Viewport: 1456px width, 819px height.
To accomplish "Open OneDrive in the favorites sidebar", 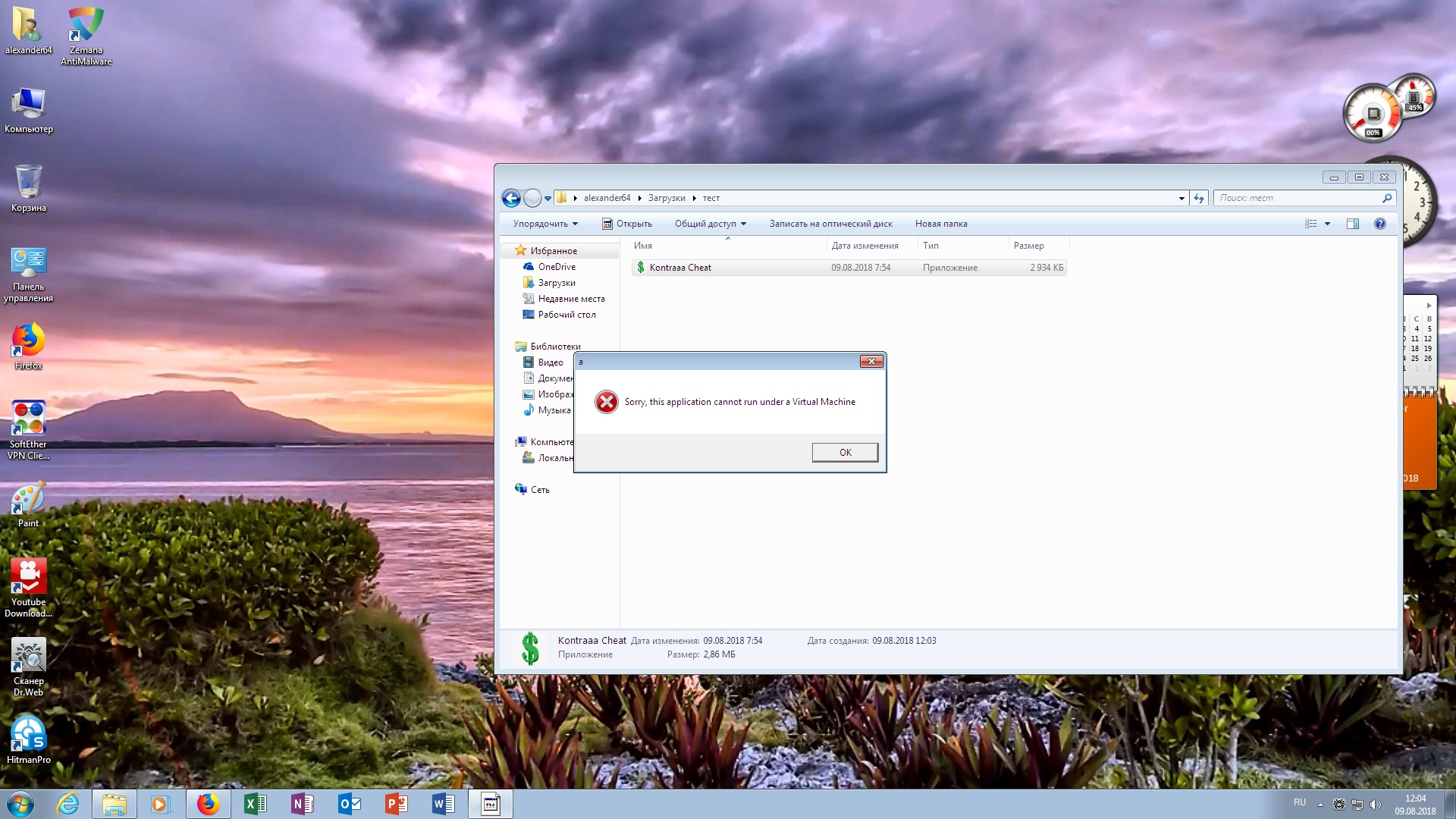I will tap(557, 267).
